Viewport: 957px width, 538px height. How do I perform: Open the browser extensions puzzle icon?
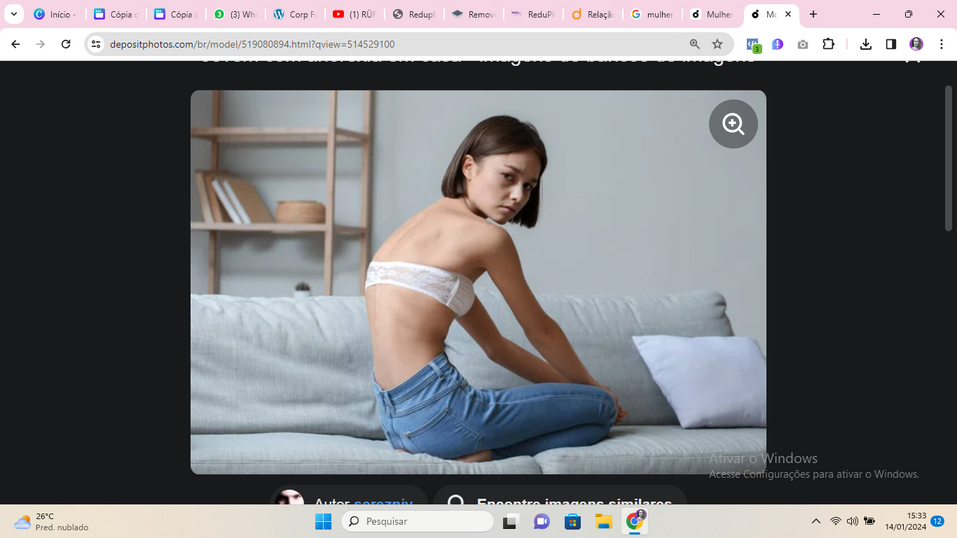point(828,44)
